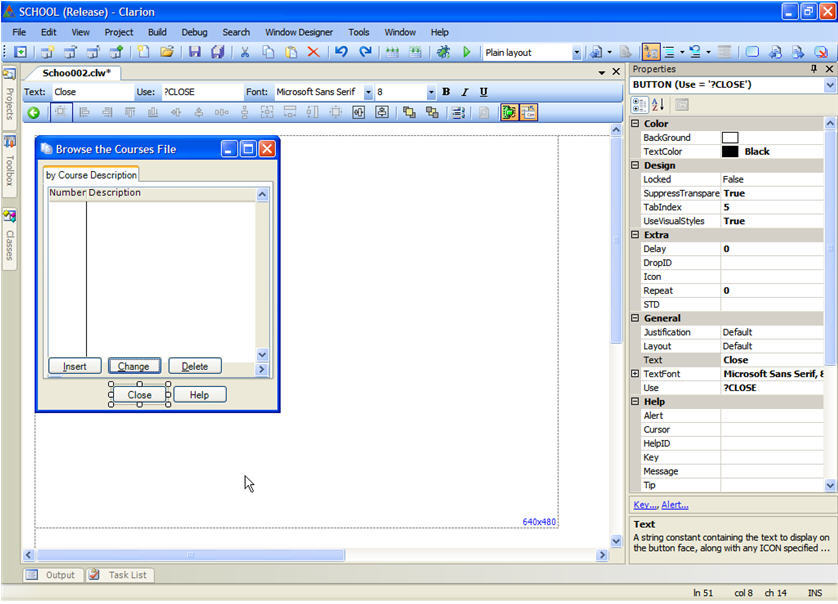Click the Undo arrow icon
The height and width of the screenshot is (604, 838).
click(x=341, y=52)
